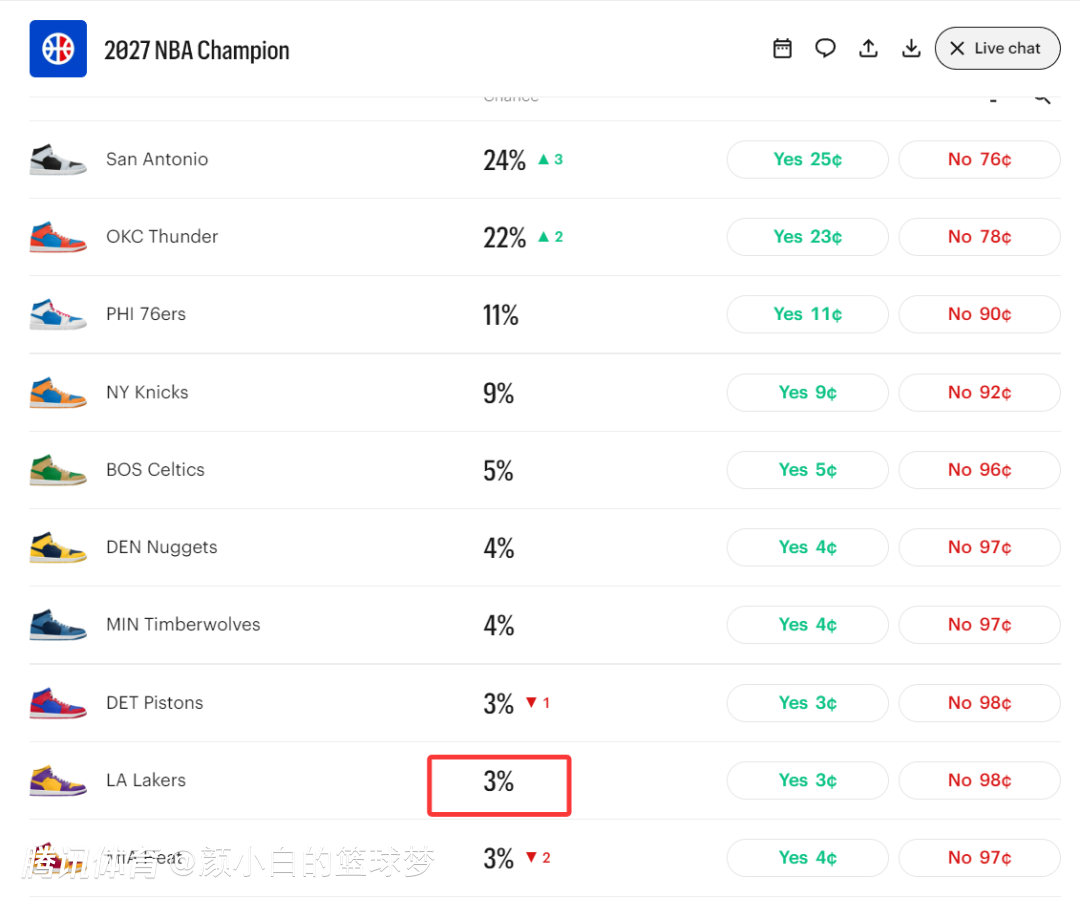
Task: Buy Yes 5¢ for BOS Celtics
Action: pyautogui.click(x=807, y=470)
